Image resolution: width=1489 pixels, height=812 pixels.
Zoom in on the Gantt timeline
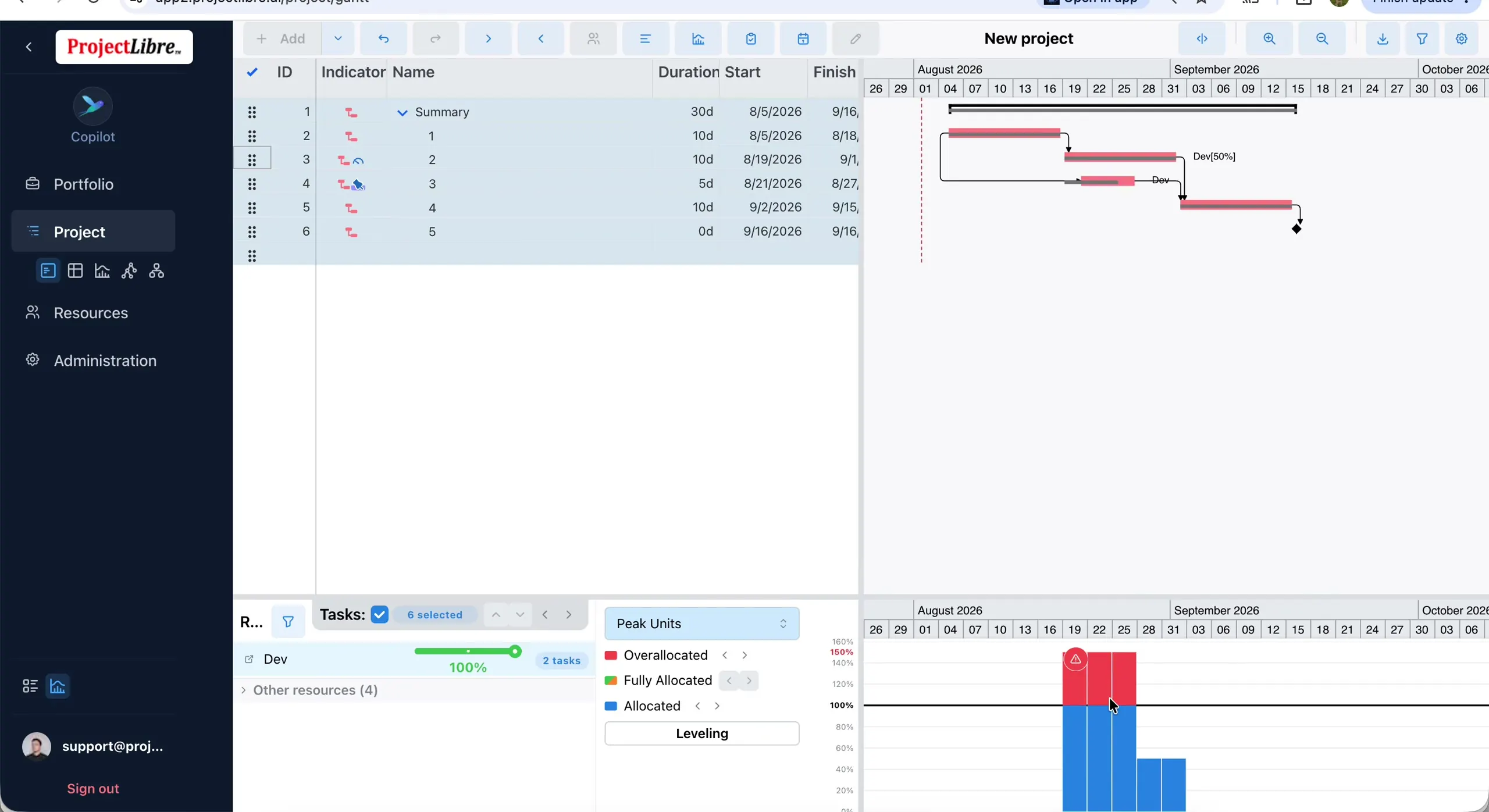[1269, 39]
